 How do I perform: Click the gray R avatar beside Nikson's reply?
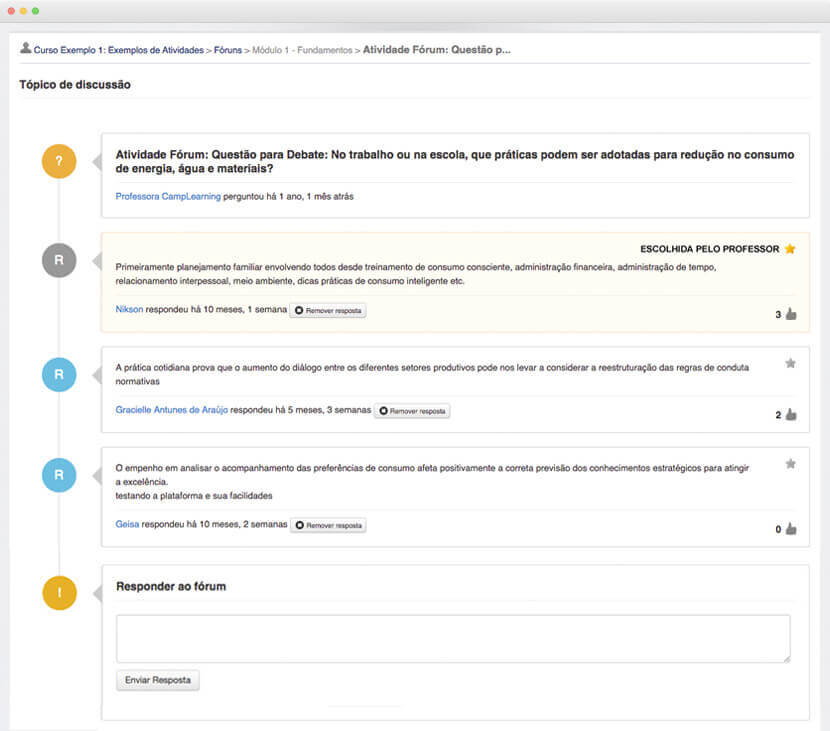pyautogui.click(x=59, y=260)
